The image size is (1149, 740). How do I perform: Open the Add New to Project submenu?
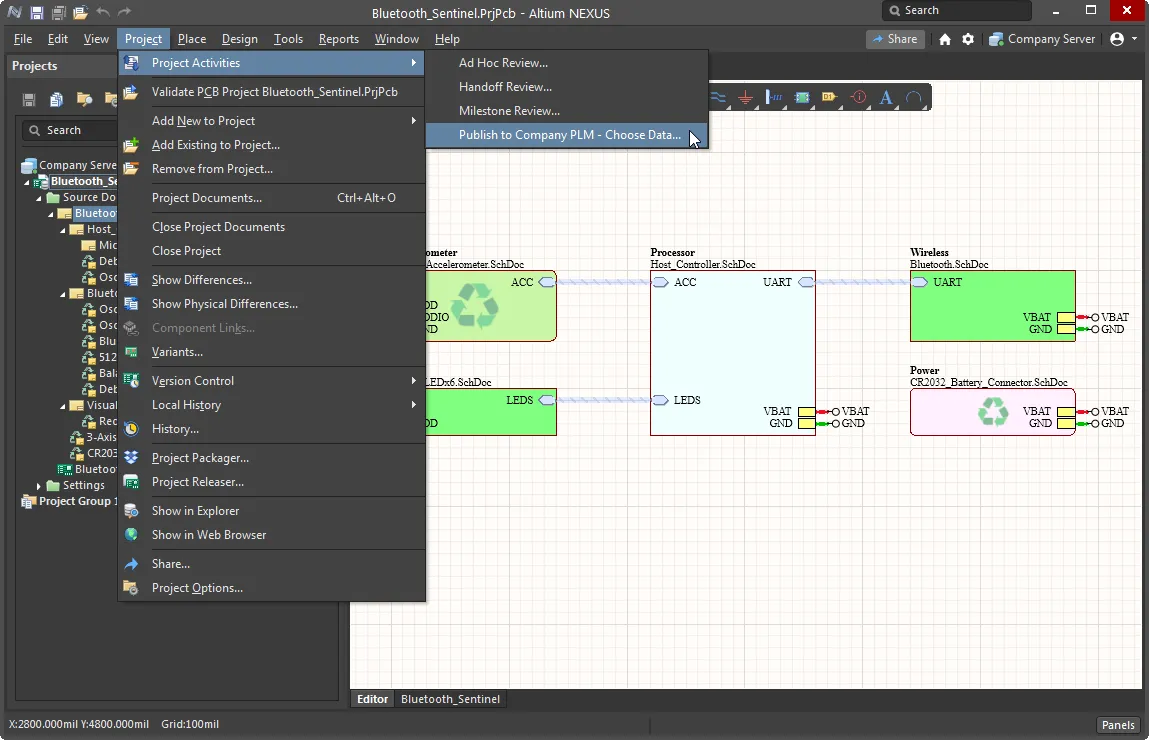pos(272,121)
